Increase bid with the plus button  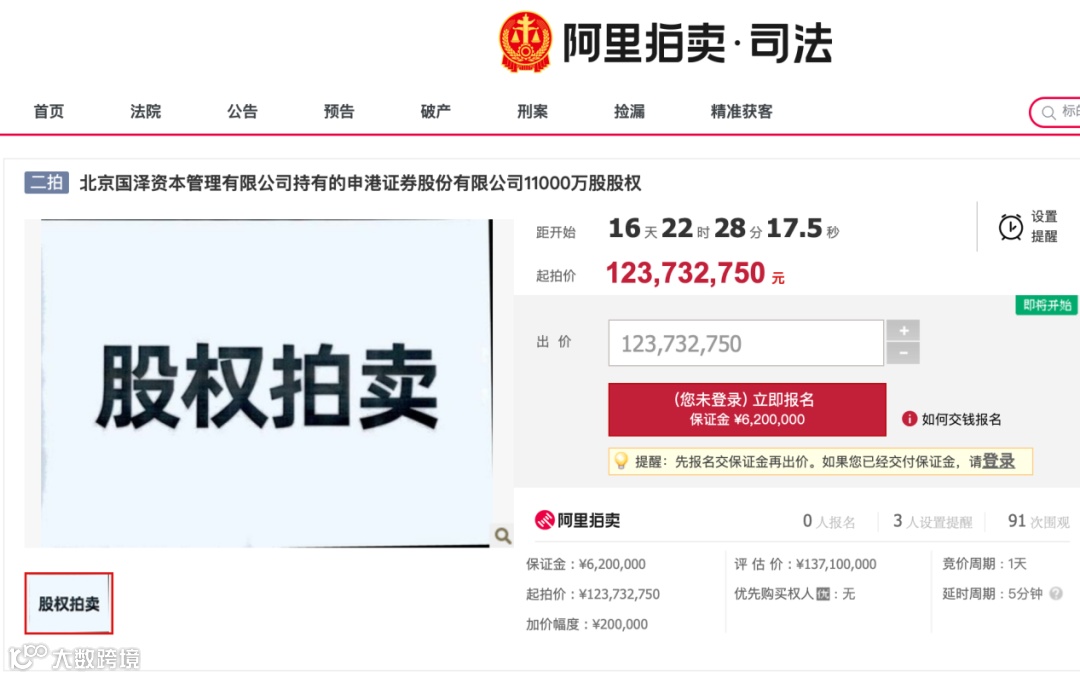[x=903, y=330]
